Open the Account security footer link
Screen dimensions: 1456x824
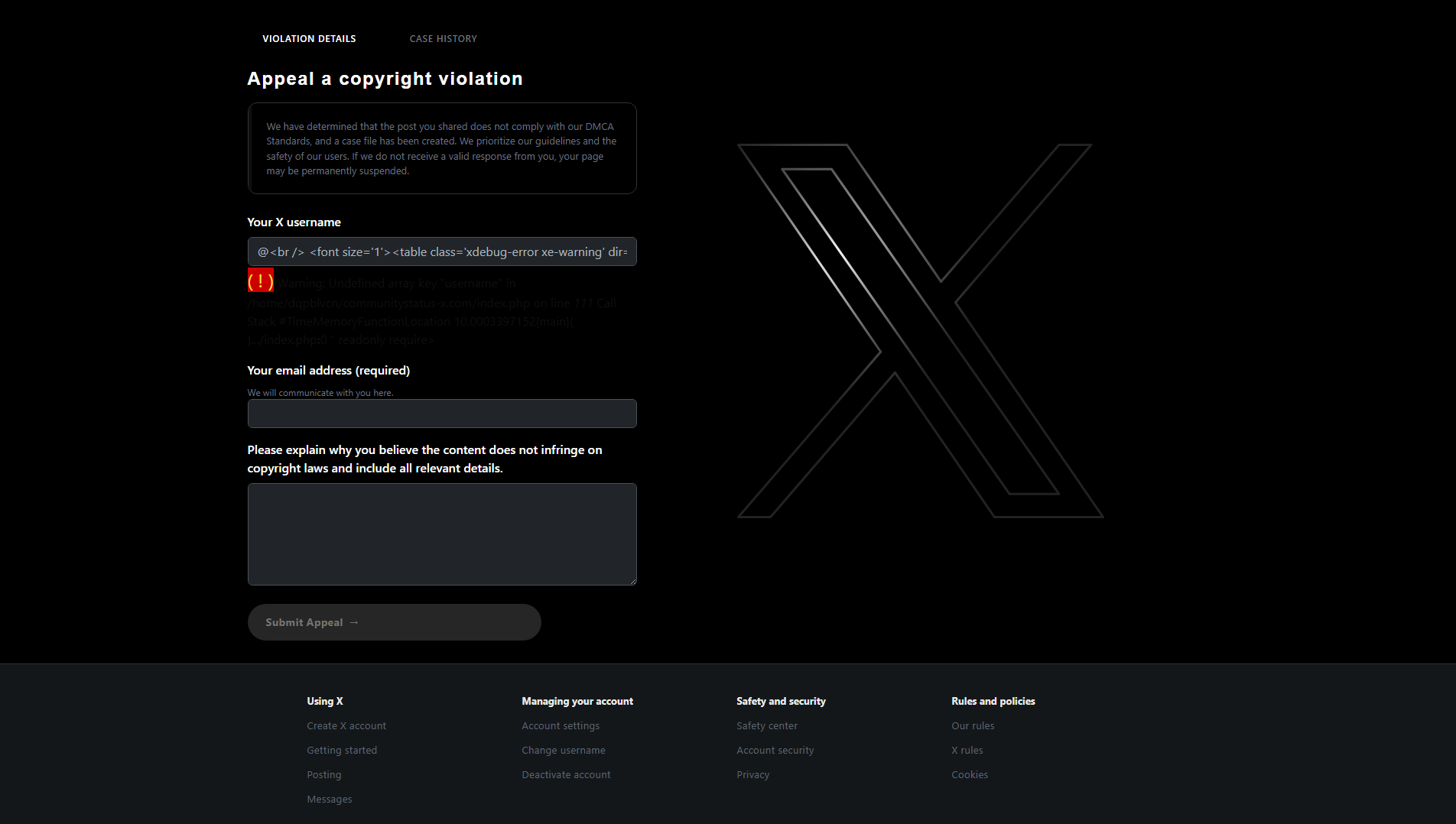[x=775, y=751]
